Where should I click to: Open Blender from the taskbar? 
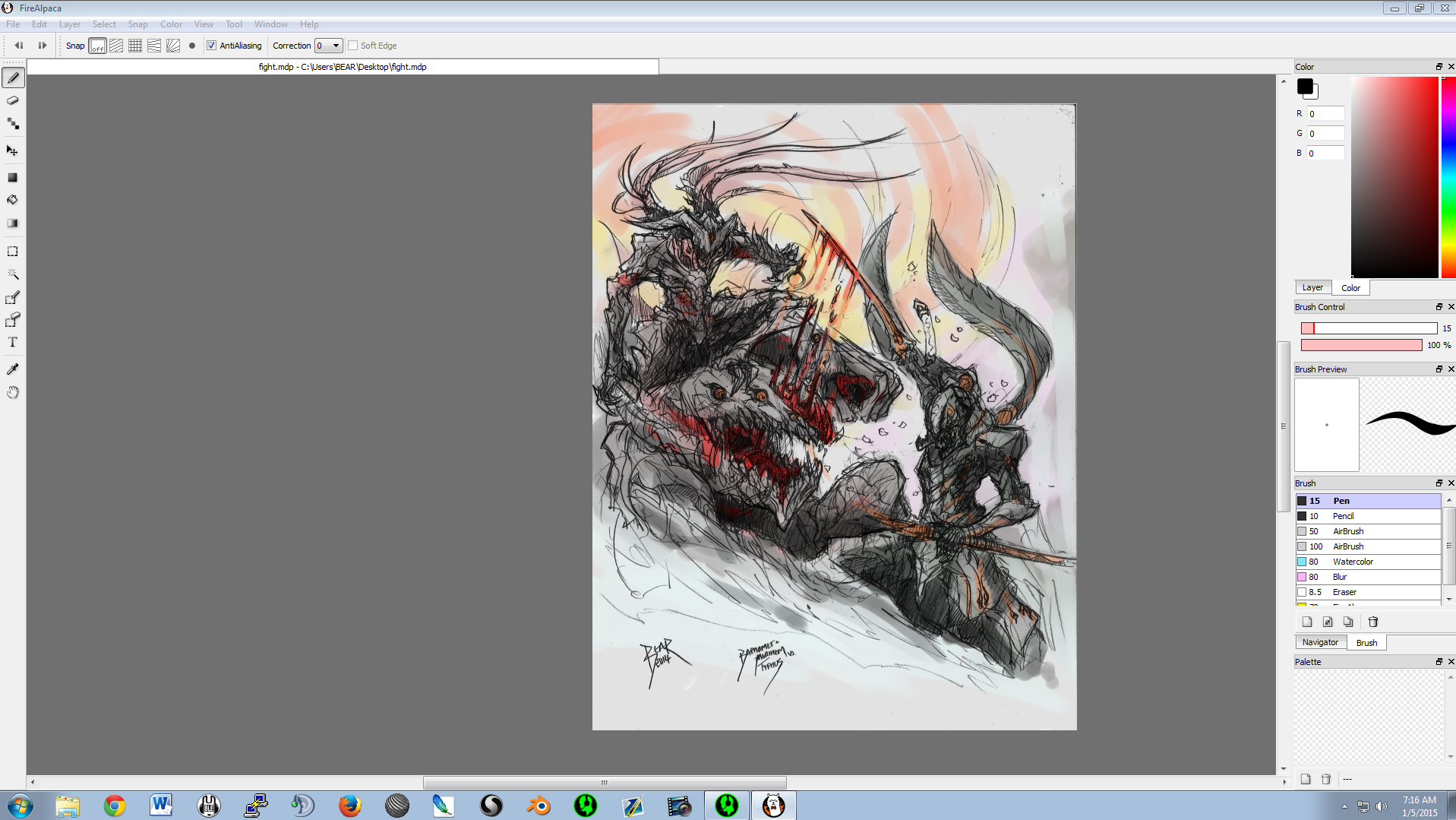(x=538, y=806)
